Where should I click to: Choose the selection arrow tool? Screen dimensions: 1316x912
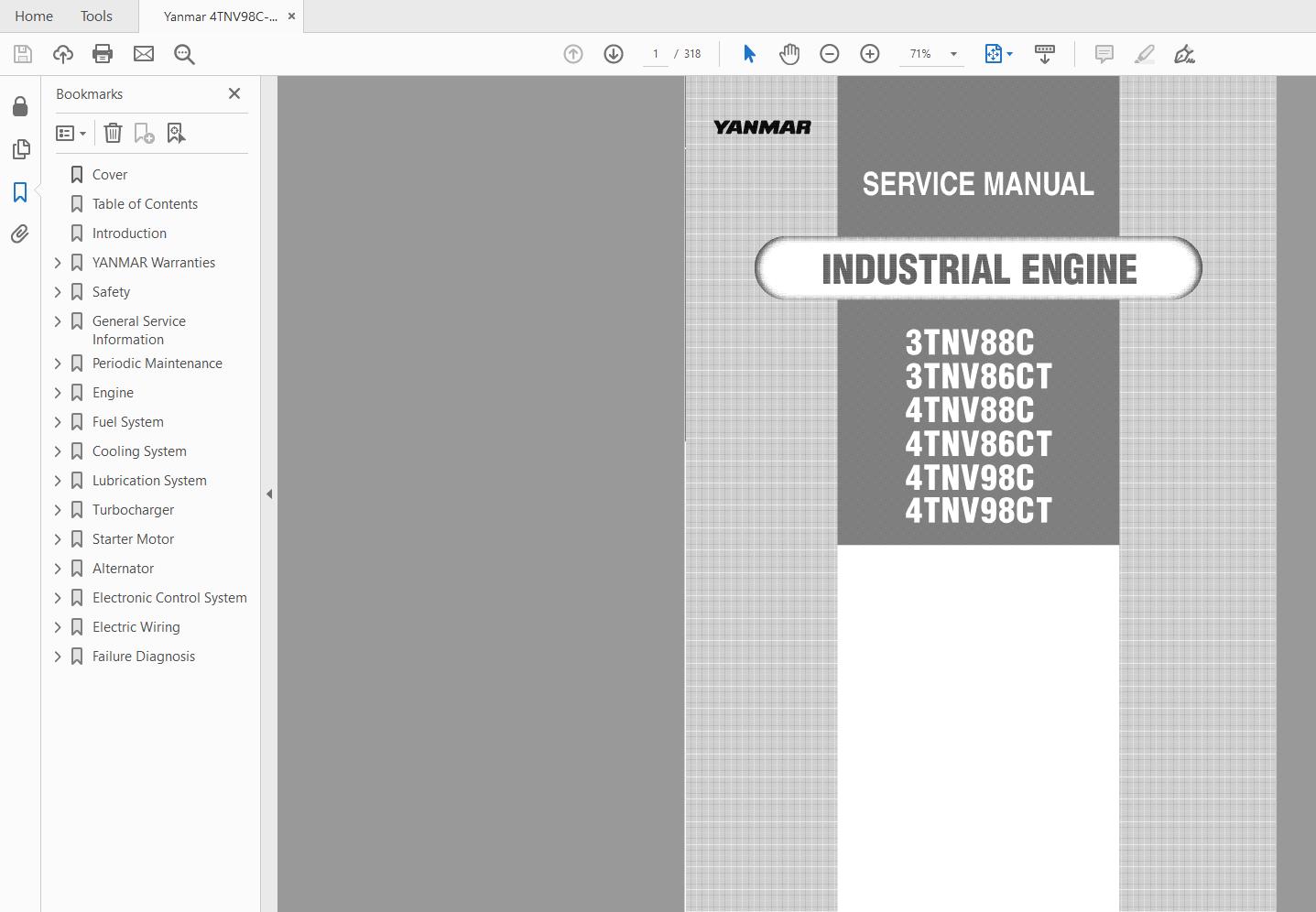(x=749, y=54)
